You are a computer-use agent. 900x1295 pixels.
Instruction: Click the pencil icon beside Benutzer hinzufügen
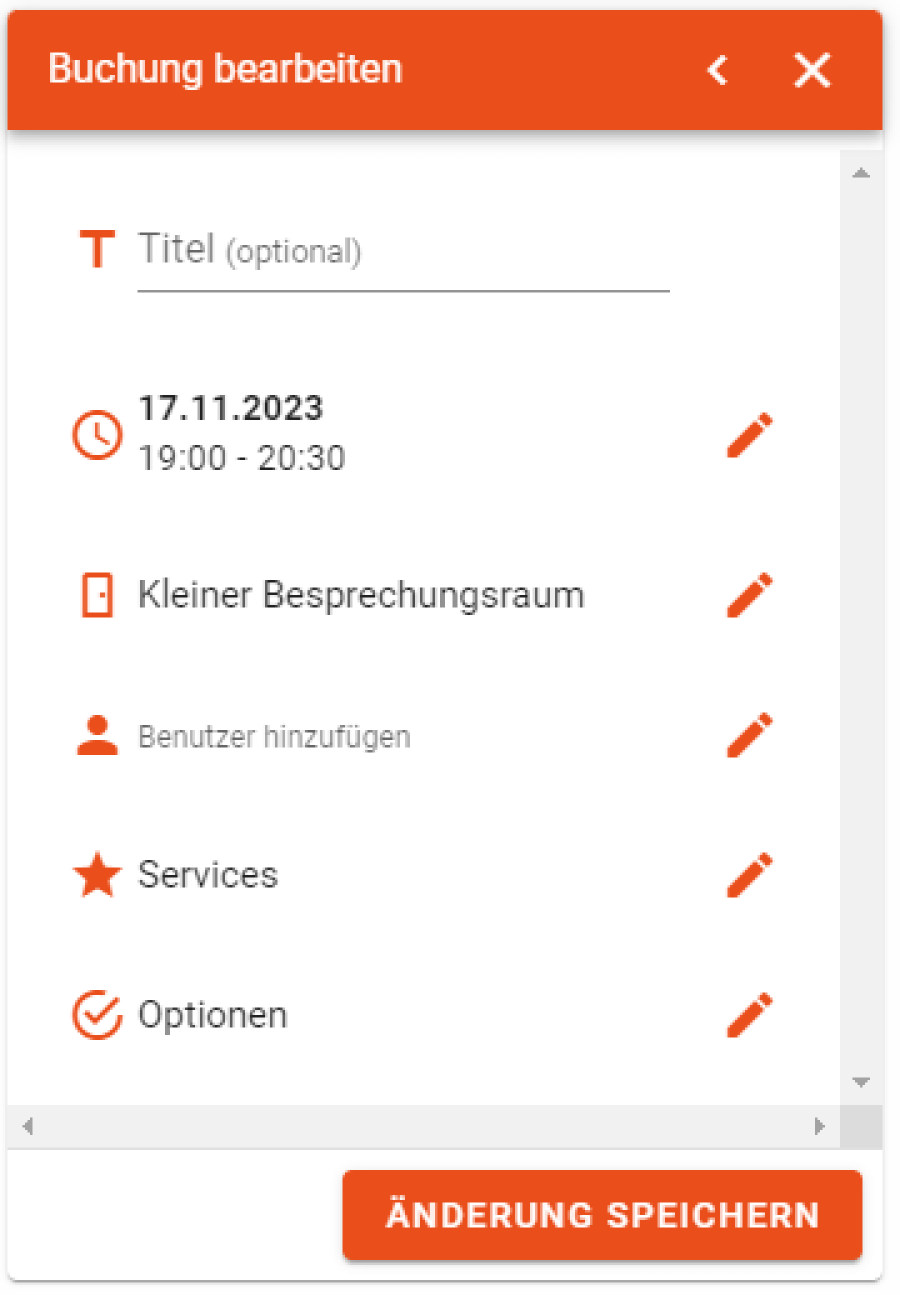tap(750, 736)
